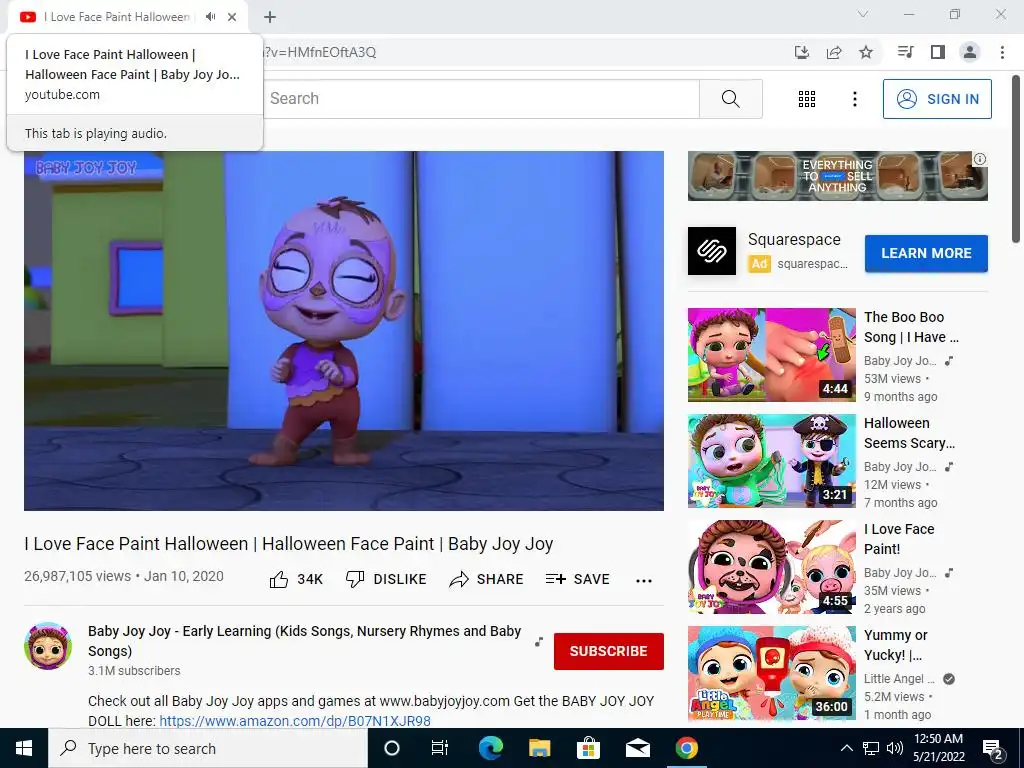Open The Boo Boo Song title
Viewport: 1024px width, 768px height.
[x=911, y=327]
